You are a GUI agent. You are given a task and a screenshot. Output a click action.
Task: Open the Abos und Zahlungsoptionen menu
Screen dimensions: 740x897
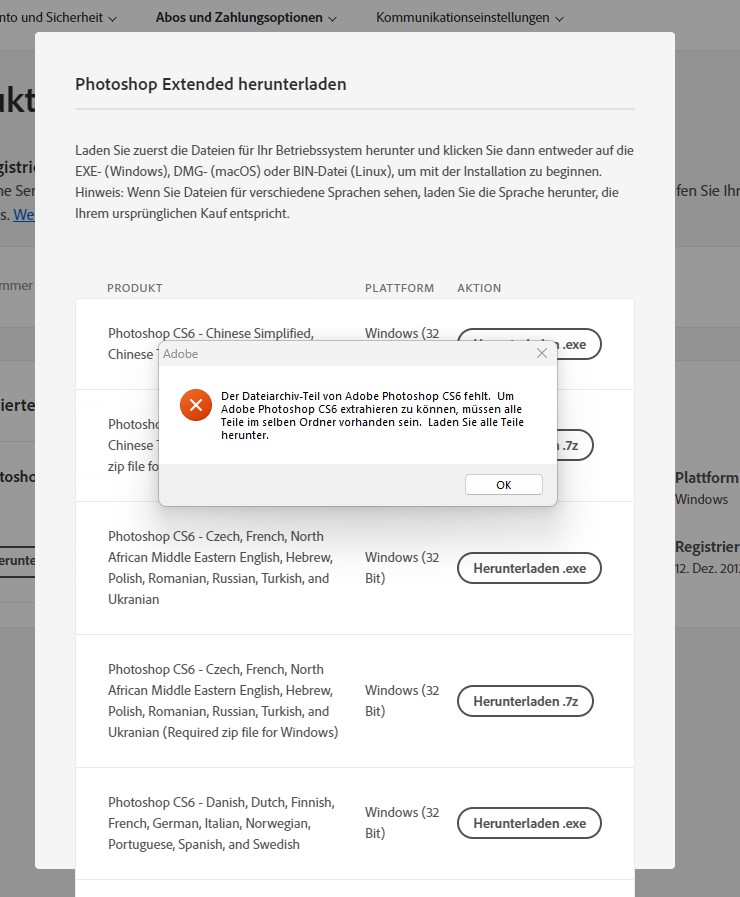click(240, 17)
